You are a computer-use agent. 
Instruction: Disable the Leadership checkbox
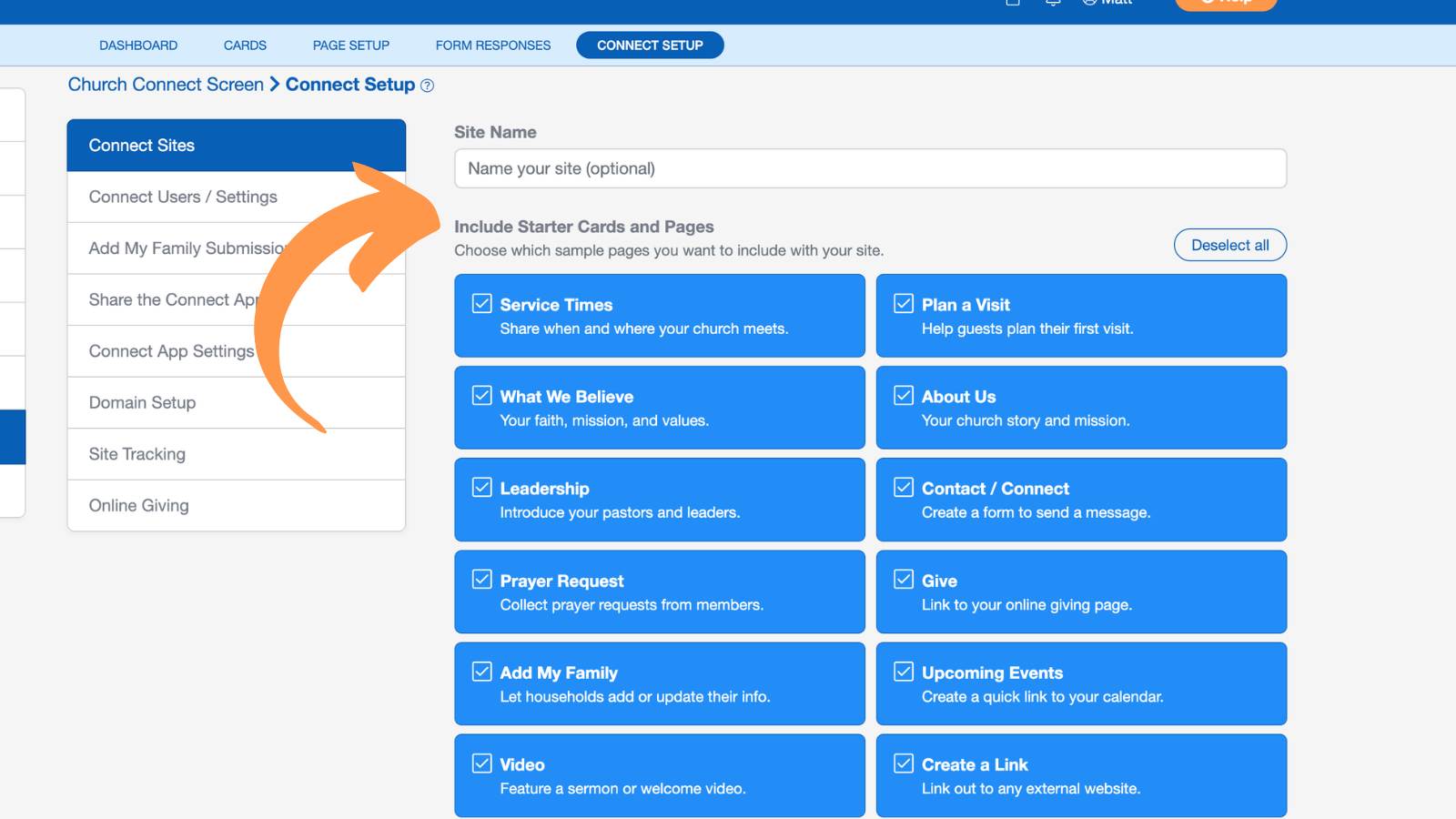pos(482,488)
